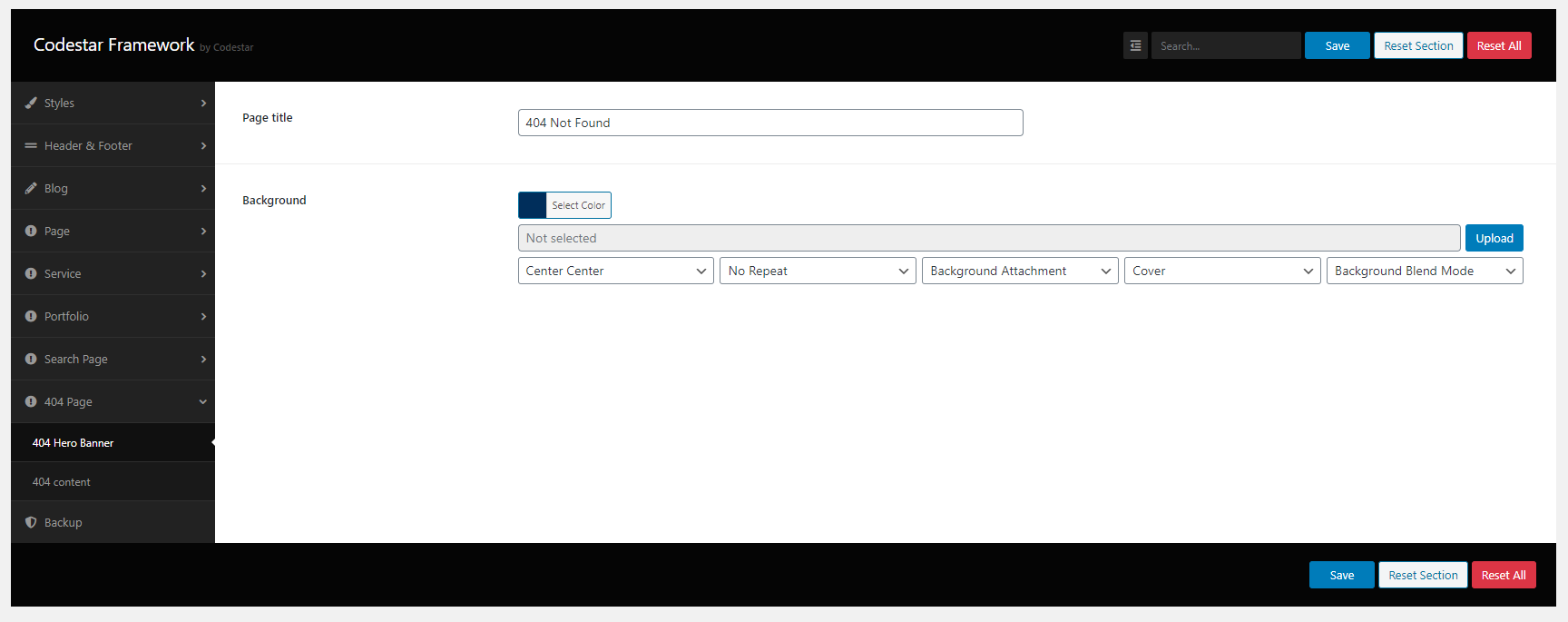The width and height of the screenshot is (1568, 622).
Task: Open the Background Blend Mode dropdown
Action: 1425,271
